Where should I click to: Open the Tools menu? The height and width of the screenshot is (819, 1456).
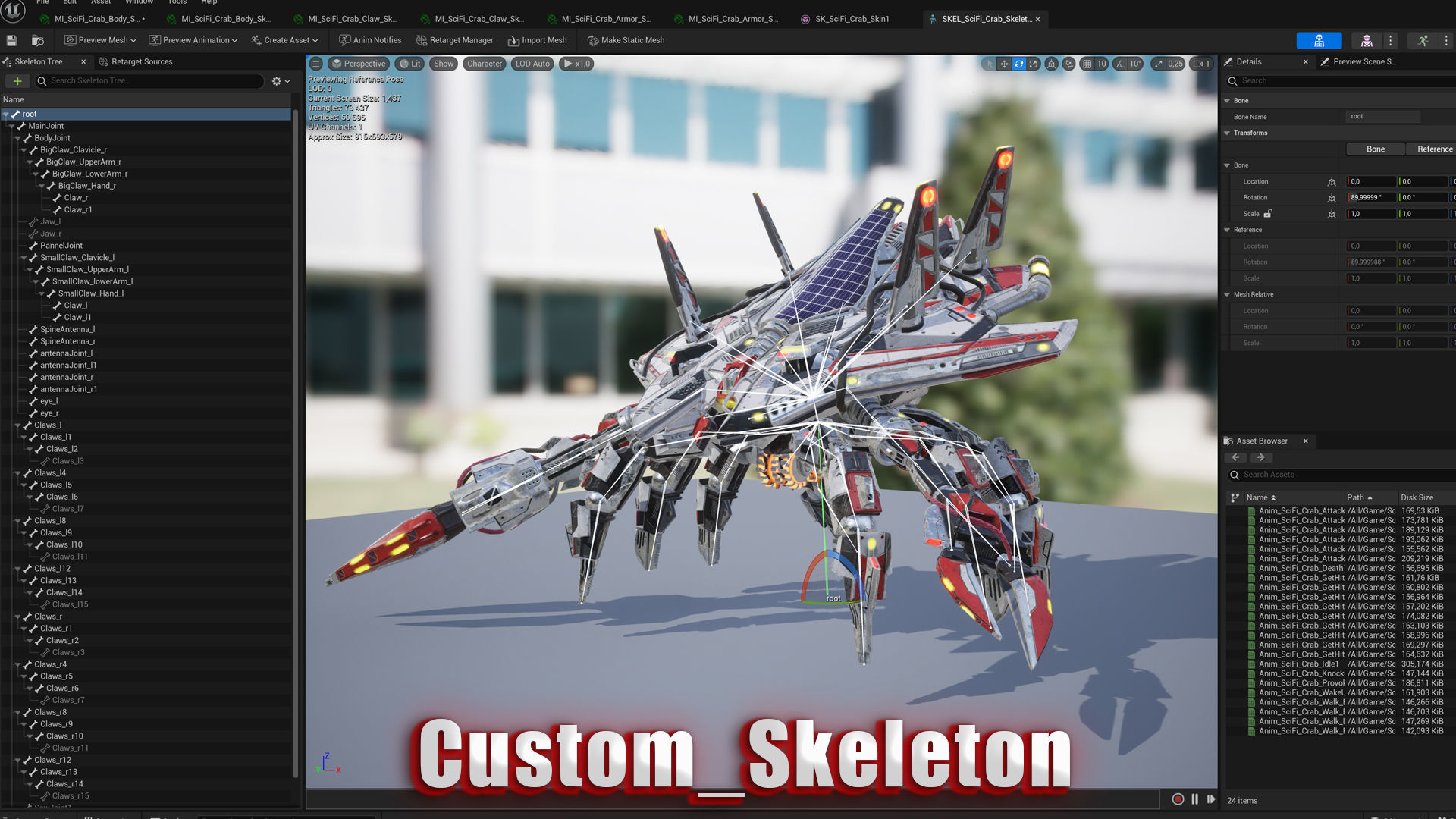177,2
